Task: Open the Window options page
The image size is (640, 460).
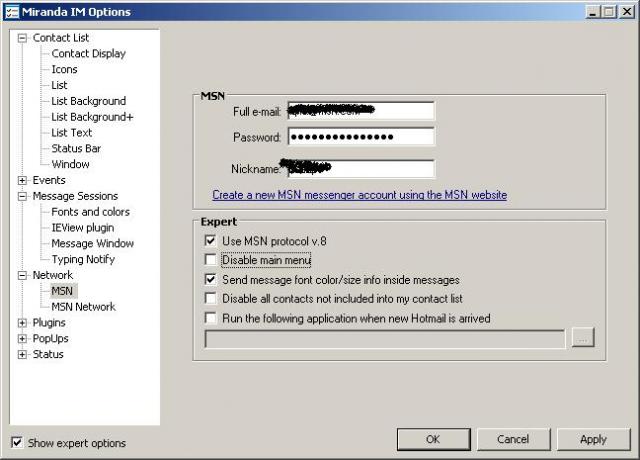Action: point(70,164)
